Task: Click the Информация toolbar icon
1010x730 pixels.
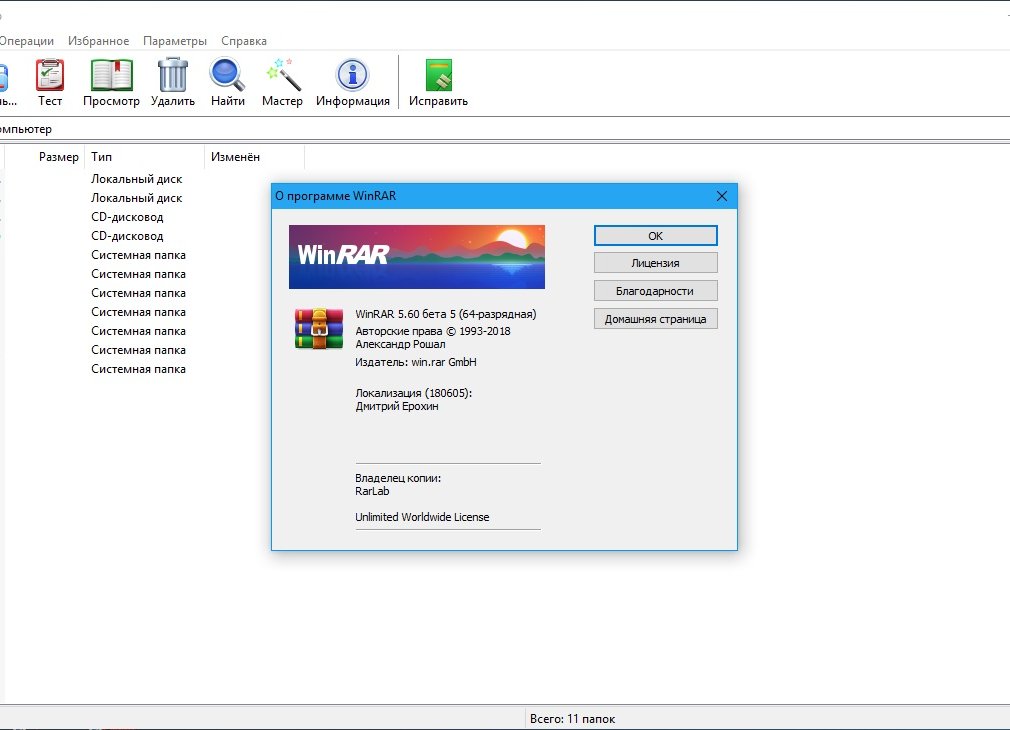Action: (352, 75)
